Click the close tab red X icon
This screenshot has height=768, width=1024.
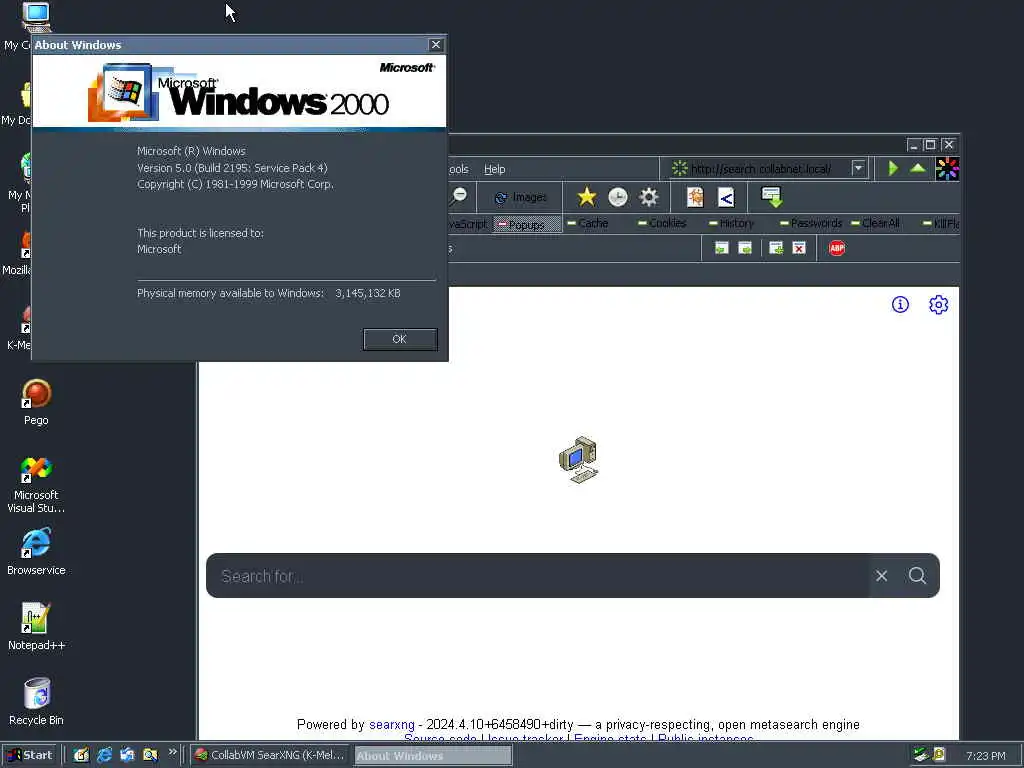coord(799,248)
